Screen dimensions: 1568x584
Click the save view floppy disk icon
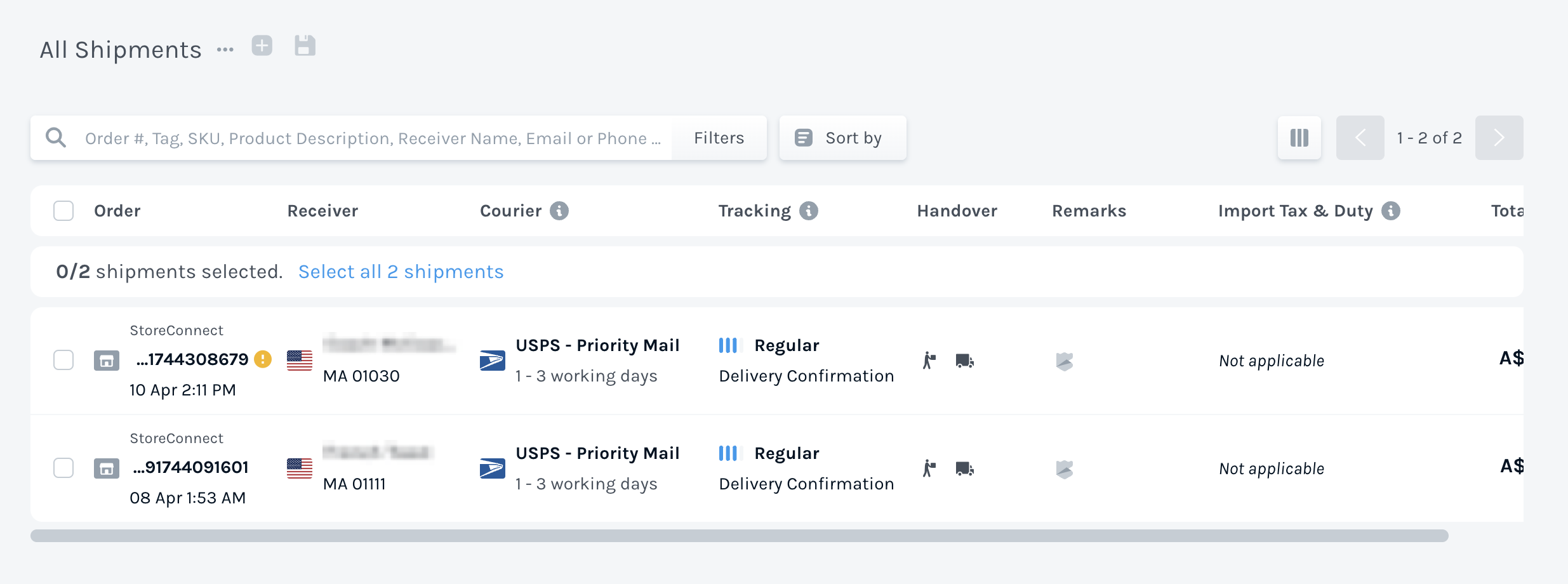point(305,46)
